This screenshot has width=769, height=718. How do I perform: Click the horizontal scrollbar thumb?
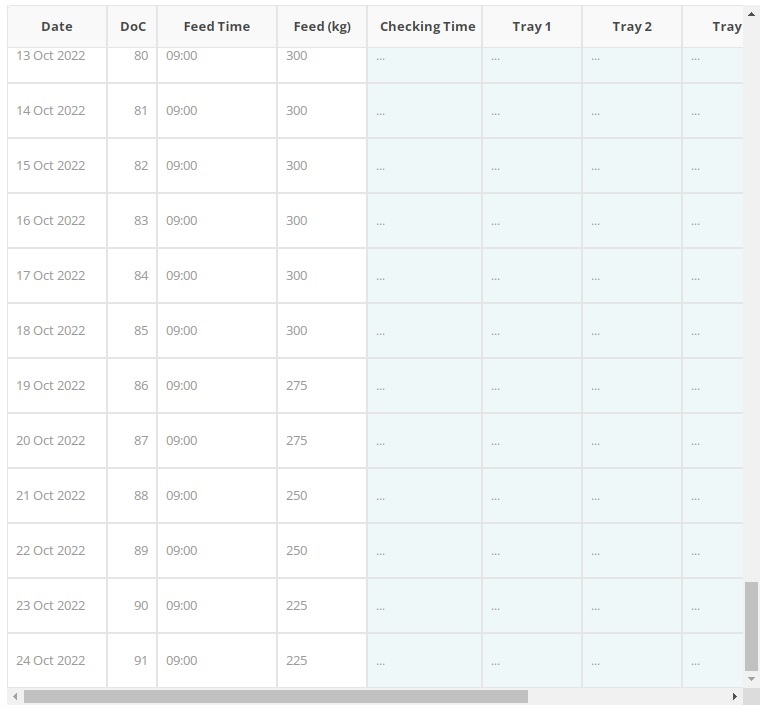(275, 696)
